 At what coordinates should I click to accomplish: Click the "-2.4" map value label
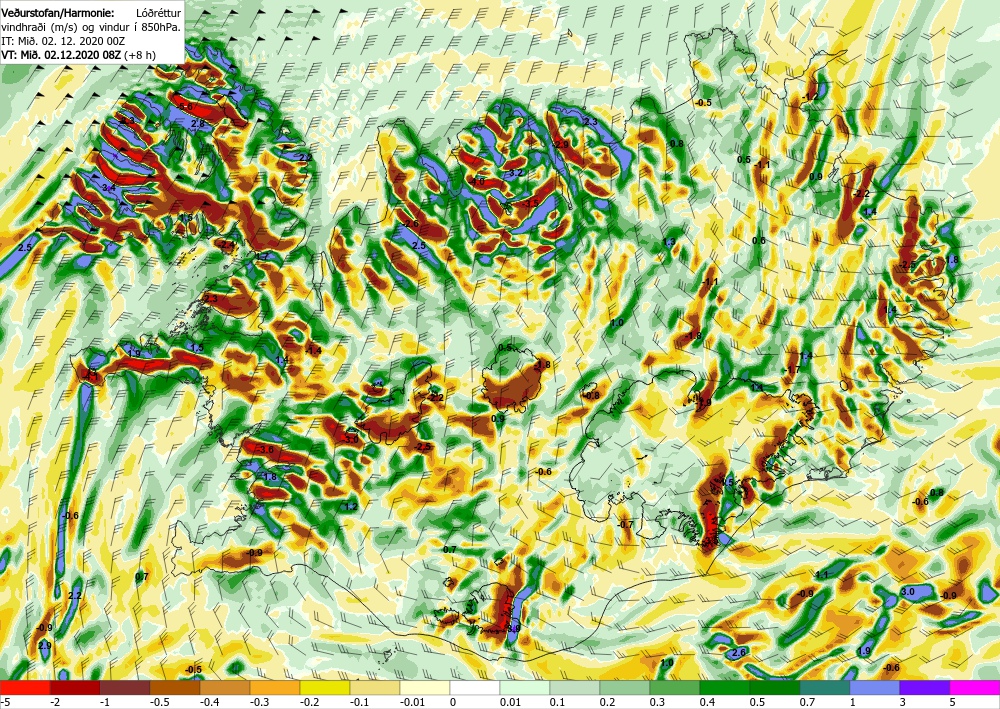[x=227, y=244]
